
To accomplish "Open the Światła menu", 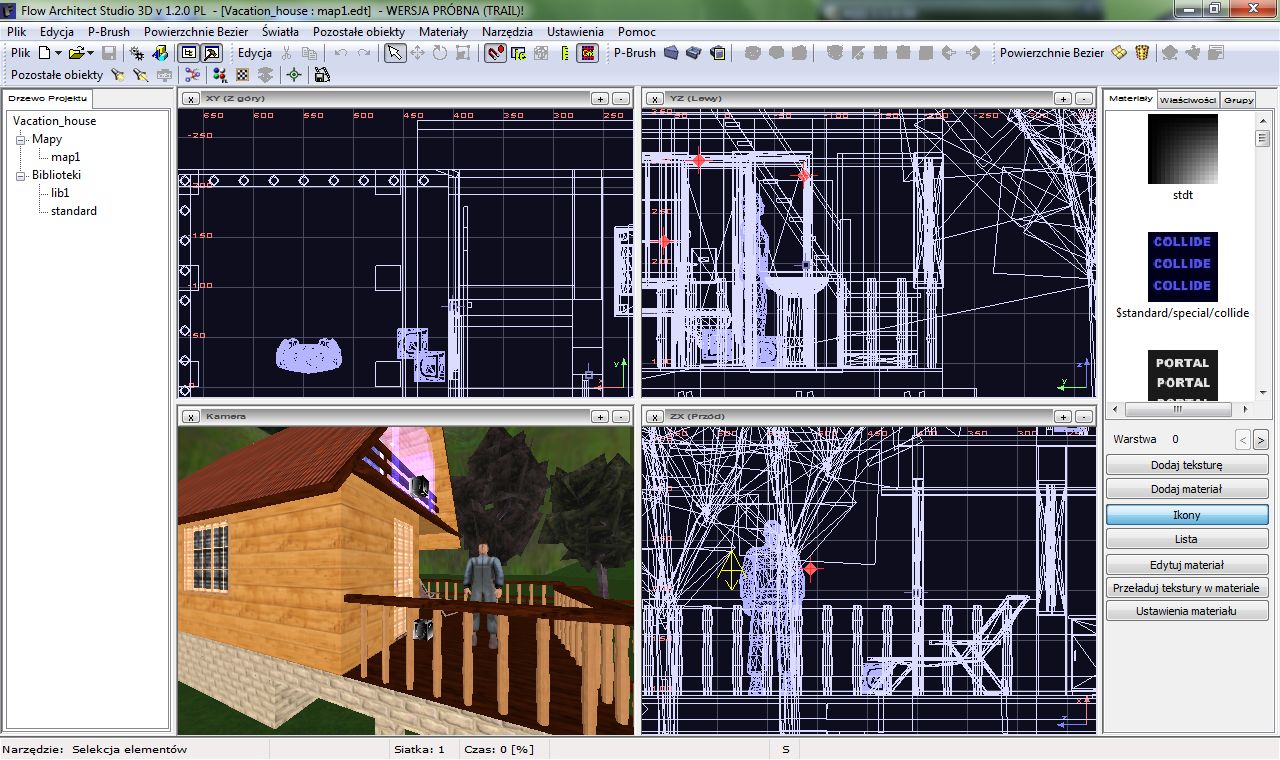I will [280, 32].
